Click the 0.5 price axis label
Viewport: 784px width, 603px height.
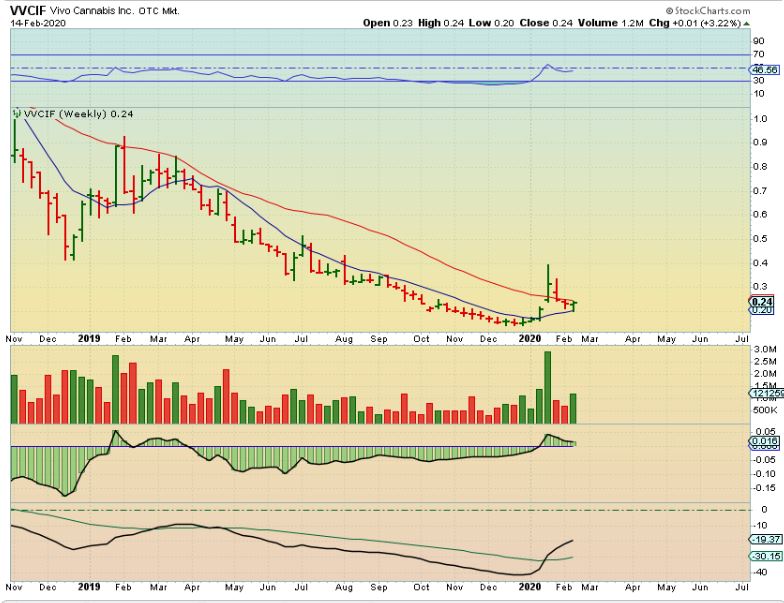click(x=762, y=238)
